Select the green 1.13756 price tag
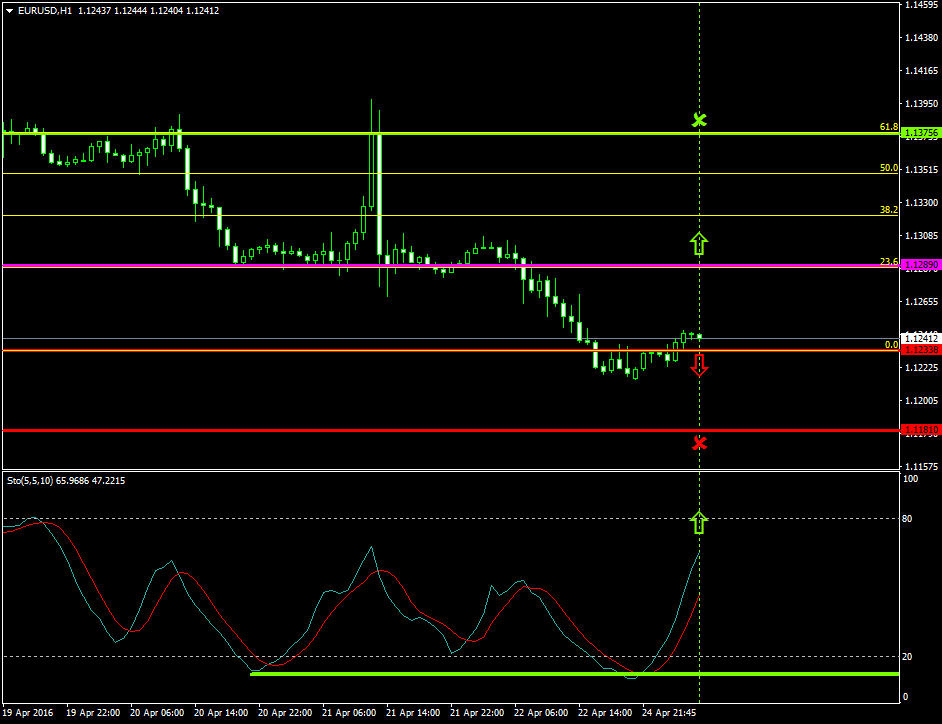This screenshot has height=724, width=942. [x=921, y=131]
